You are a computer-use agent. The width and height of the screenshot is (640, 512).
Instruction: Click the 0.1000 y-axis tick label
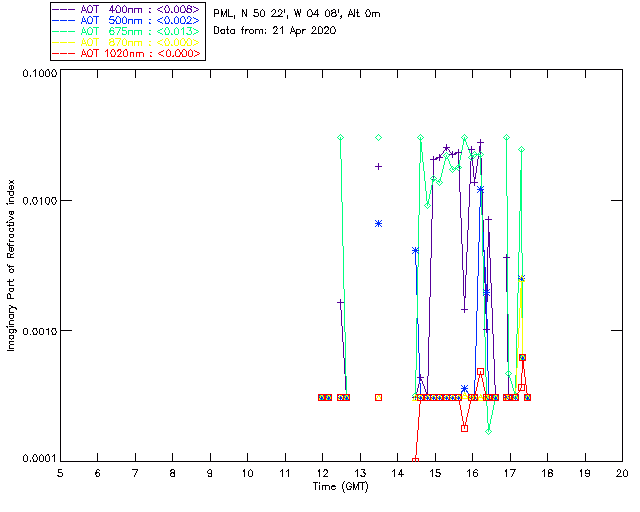40,73
